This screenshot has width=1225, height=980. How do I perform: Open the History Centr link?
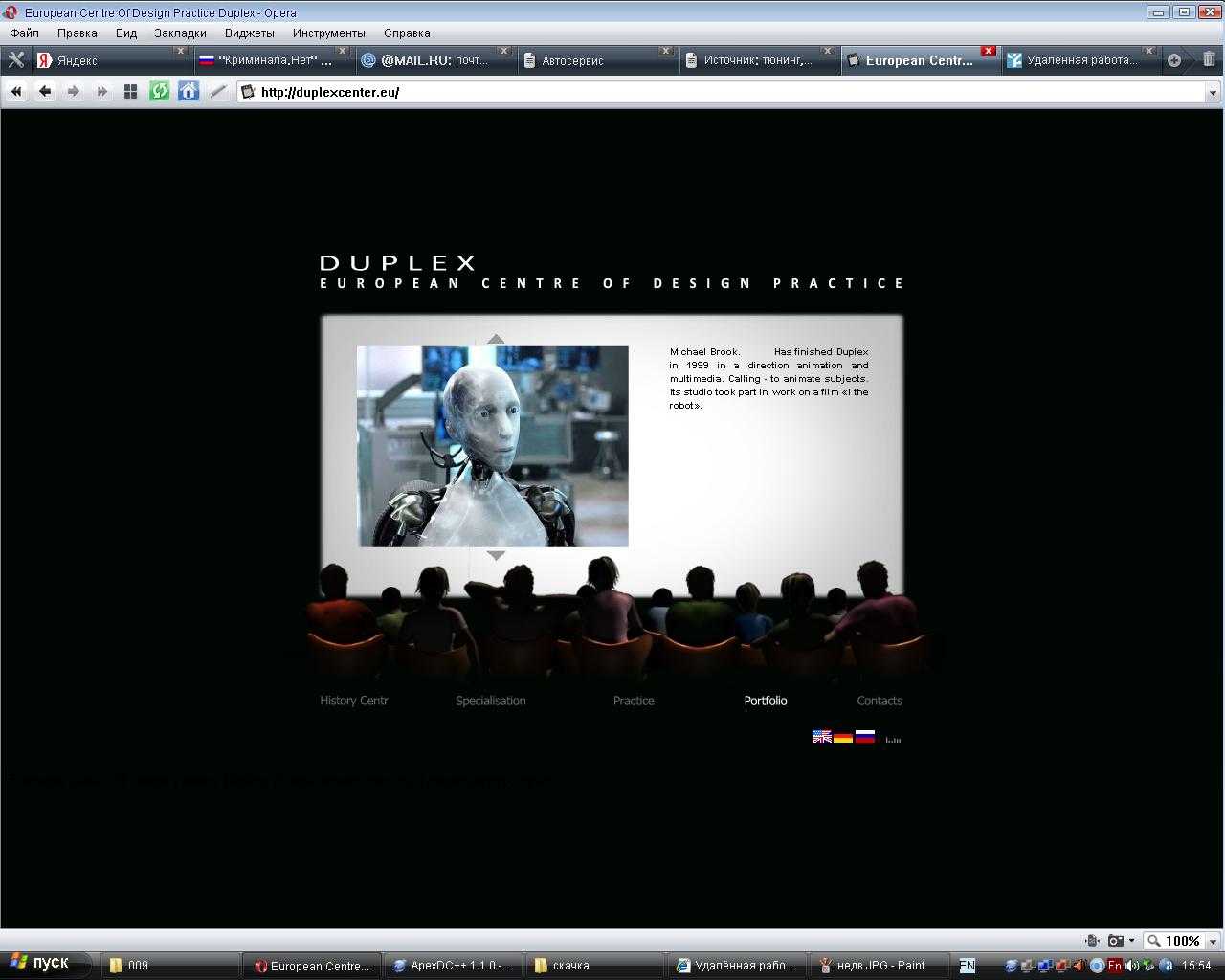[354, 701]
